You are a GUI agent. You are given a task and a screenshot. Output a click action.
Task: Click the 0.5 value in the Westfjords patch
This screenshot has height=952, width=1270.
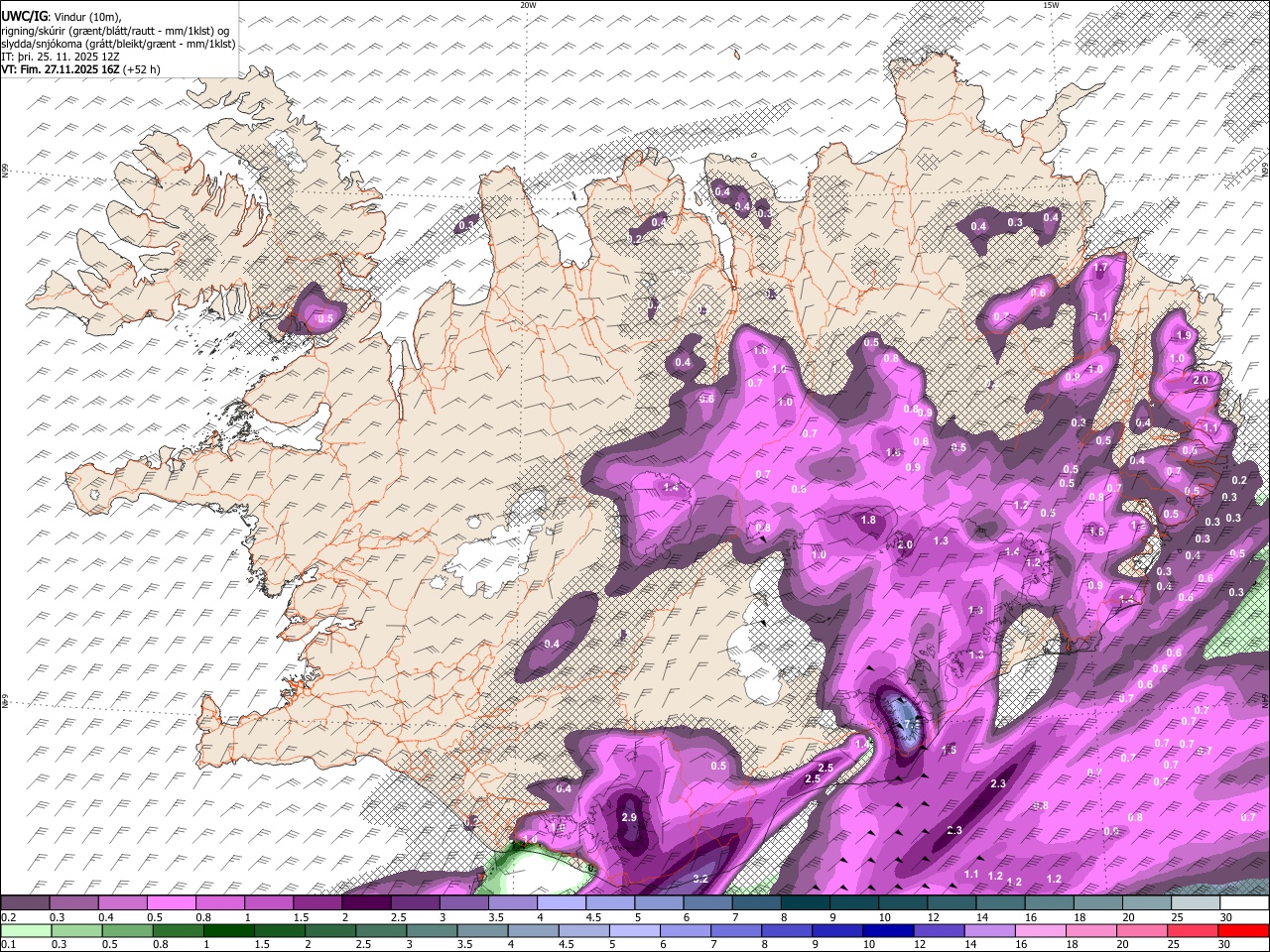[x=325, y=319]
